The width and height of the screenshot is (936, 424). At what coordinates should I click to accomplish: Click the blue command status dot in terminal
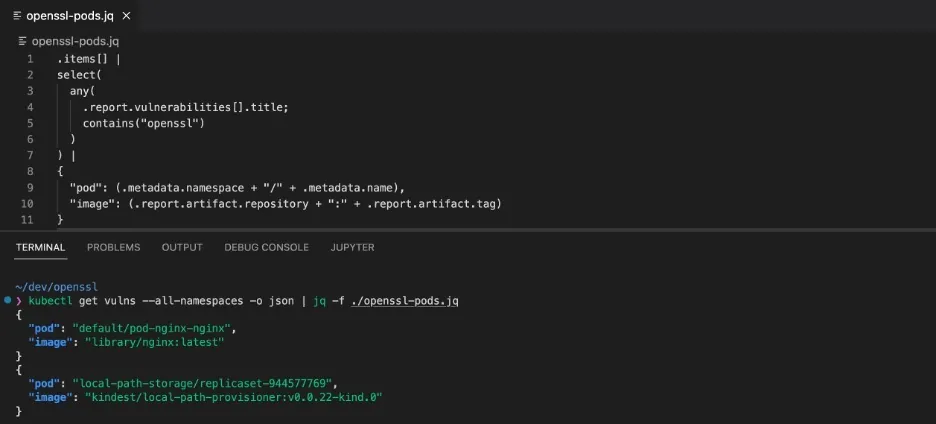pos(7,300)
